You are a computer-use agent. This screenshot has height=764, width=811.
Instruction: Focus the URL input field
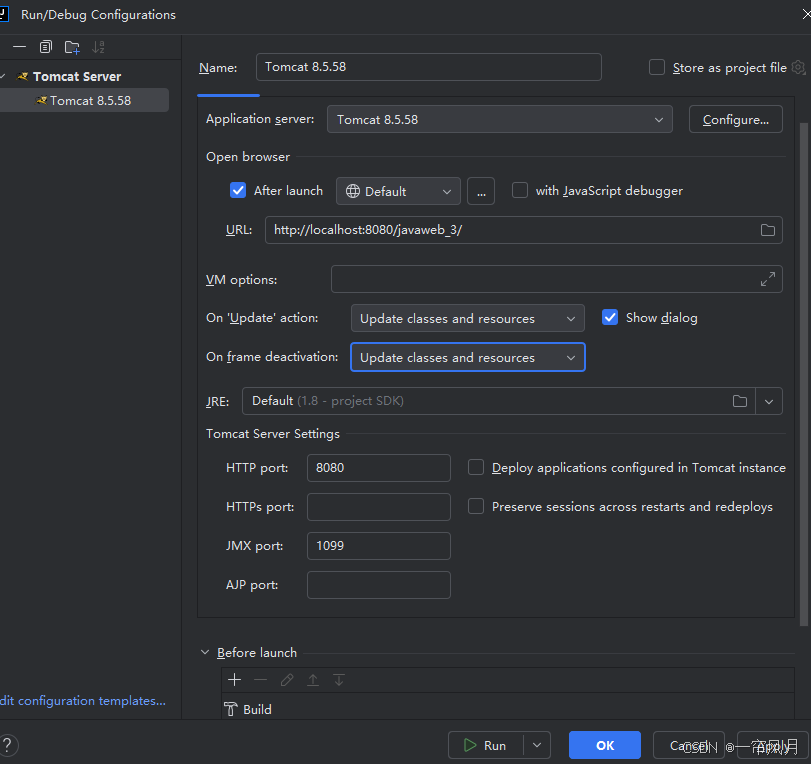[523, 230]
